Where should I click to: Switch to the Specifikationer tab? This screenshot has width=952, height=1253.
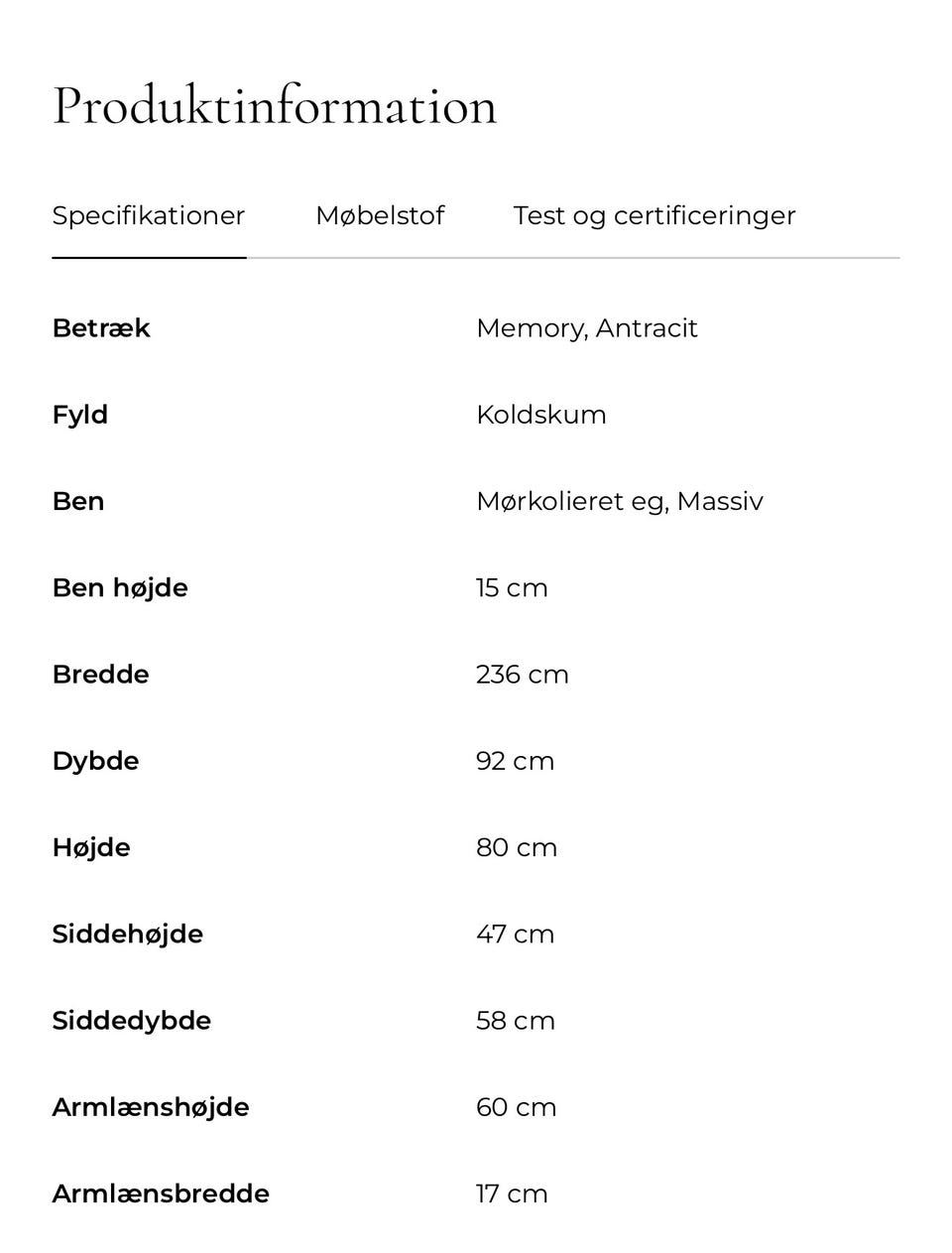coord(149,216)
